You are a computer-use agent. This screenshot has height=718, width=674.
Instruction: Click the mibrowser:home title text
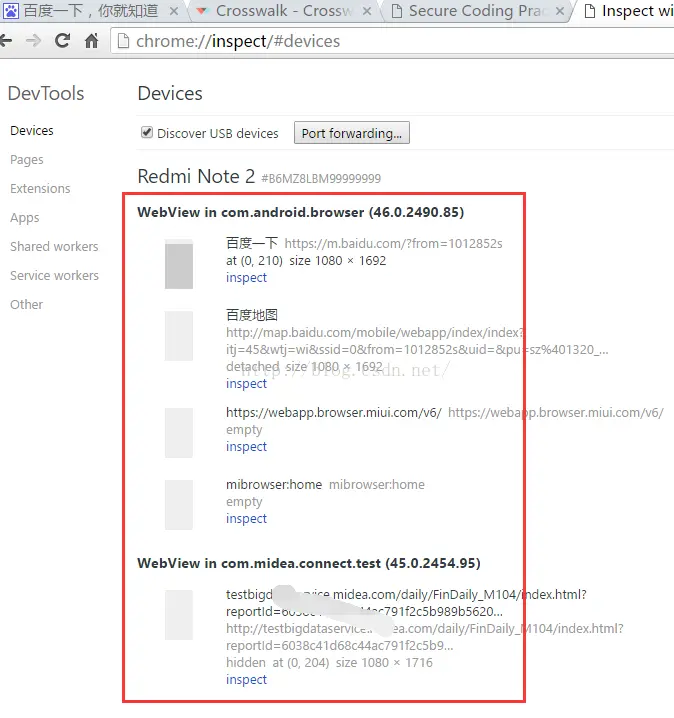pyautogui.click(x=274, y=484)
